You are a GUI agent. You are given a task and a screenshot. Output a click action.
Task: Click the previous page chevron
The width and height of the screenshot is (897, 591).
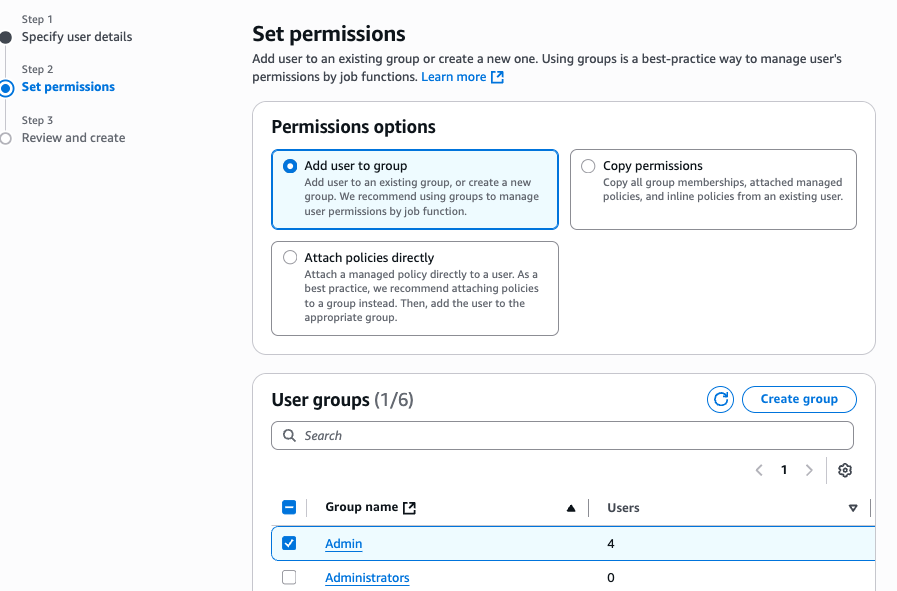click(759, 470)
